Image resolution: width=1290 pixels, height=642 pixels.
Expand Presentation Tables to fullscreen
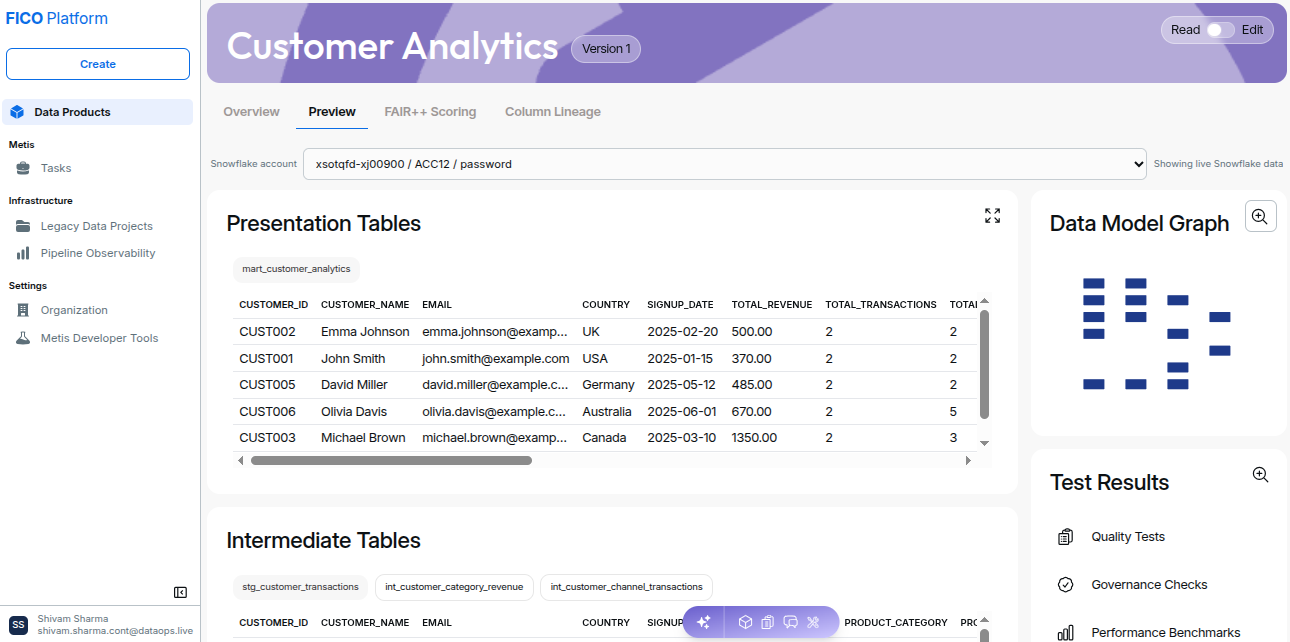[992, 216]
